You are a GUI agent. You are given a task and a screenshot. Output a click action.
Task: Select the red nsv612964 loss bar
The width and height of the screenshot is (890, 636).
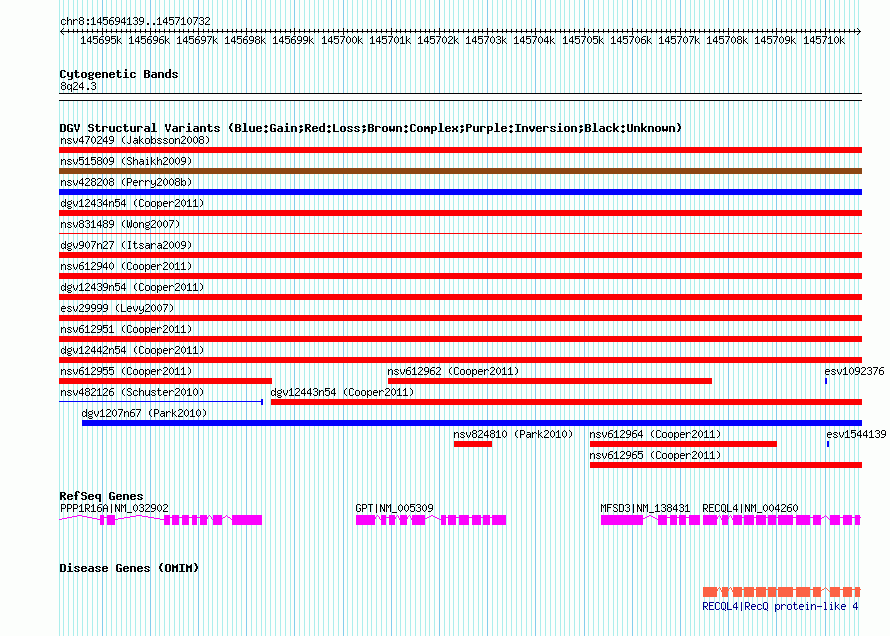pos(683,444)
